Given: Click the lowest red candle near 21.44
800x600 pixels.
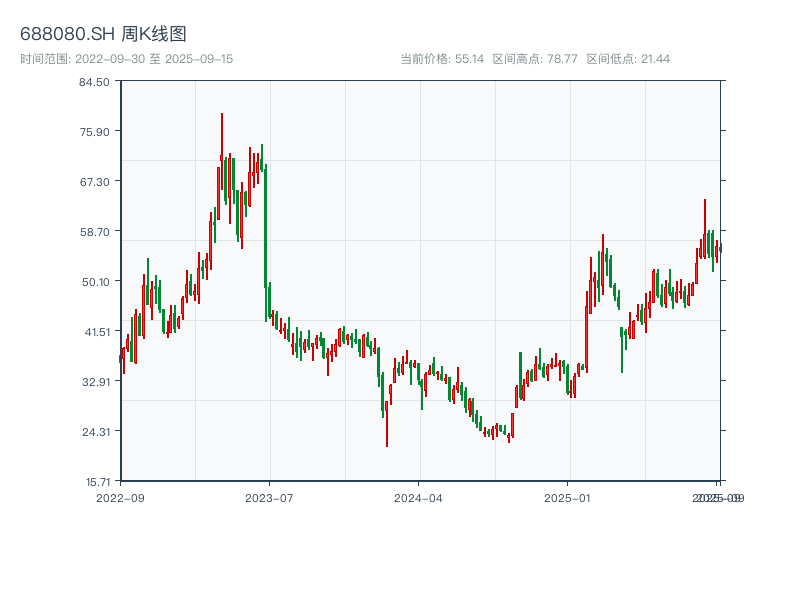Looking at the screenshot, I should [387, 423].
